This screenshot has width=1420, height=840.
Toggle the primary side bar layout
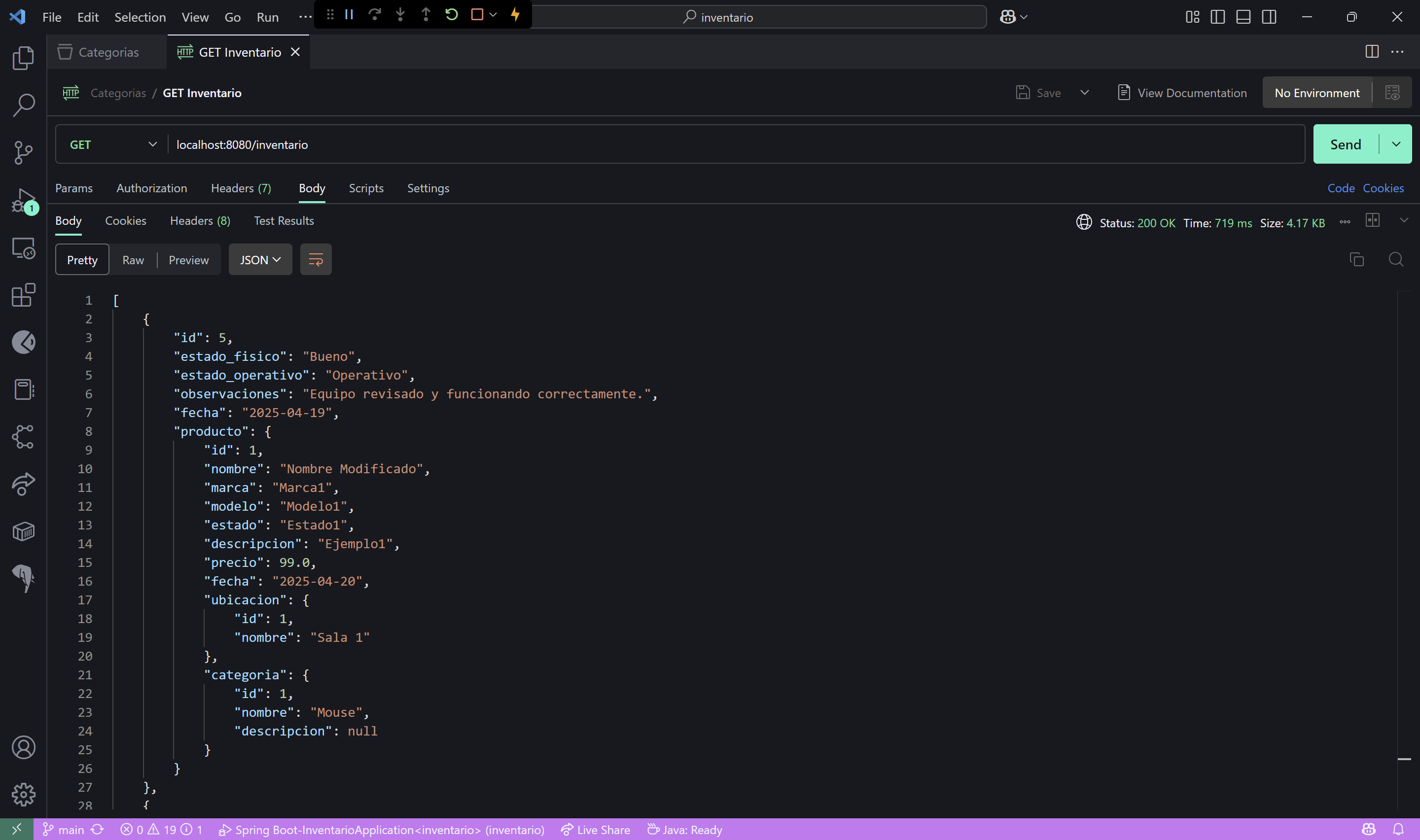(1217, 17)
